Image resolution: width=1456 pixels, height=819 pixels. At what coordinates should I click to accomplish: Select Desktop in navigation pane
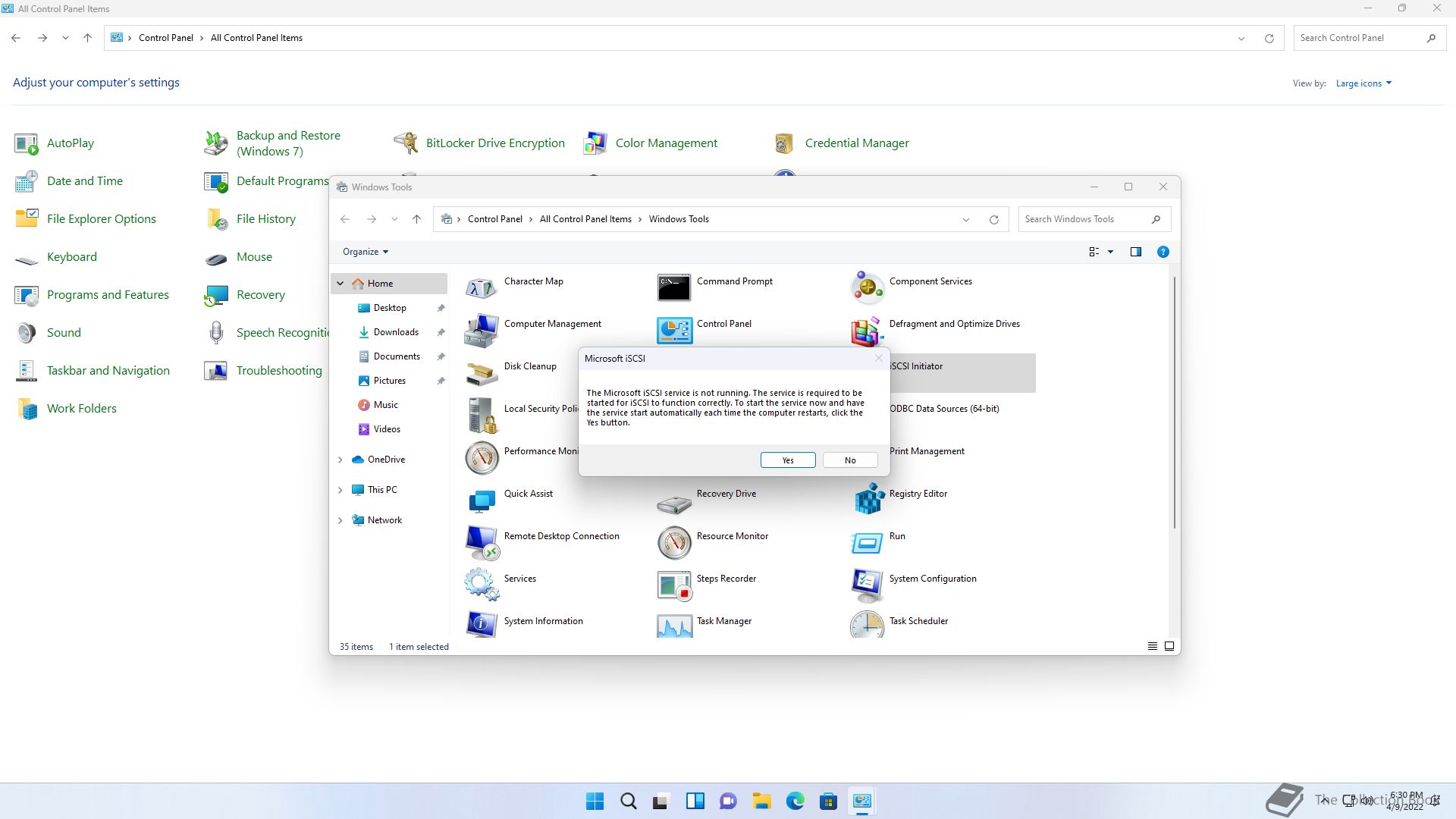pyautogui.click(x=390, y=308)
